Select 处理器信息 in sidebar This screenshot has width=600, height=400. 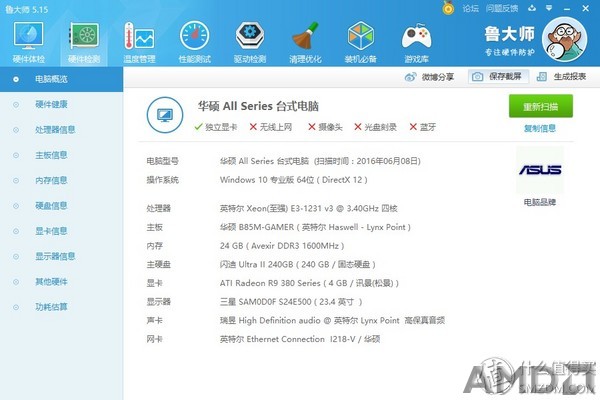point(55,130)
